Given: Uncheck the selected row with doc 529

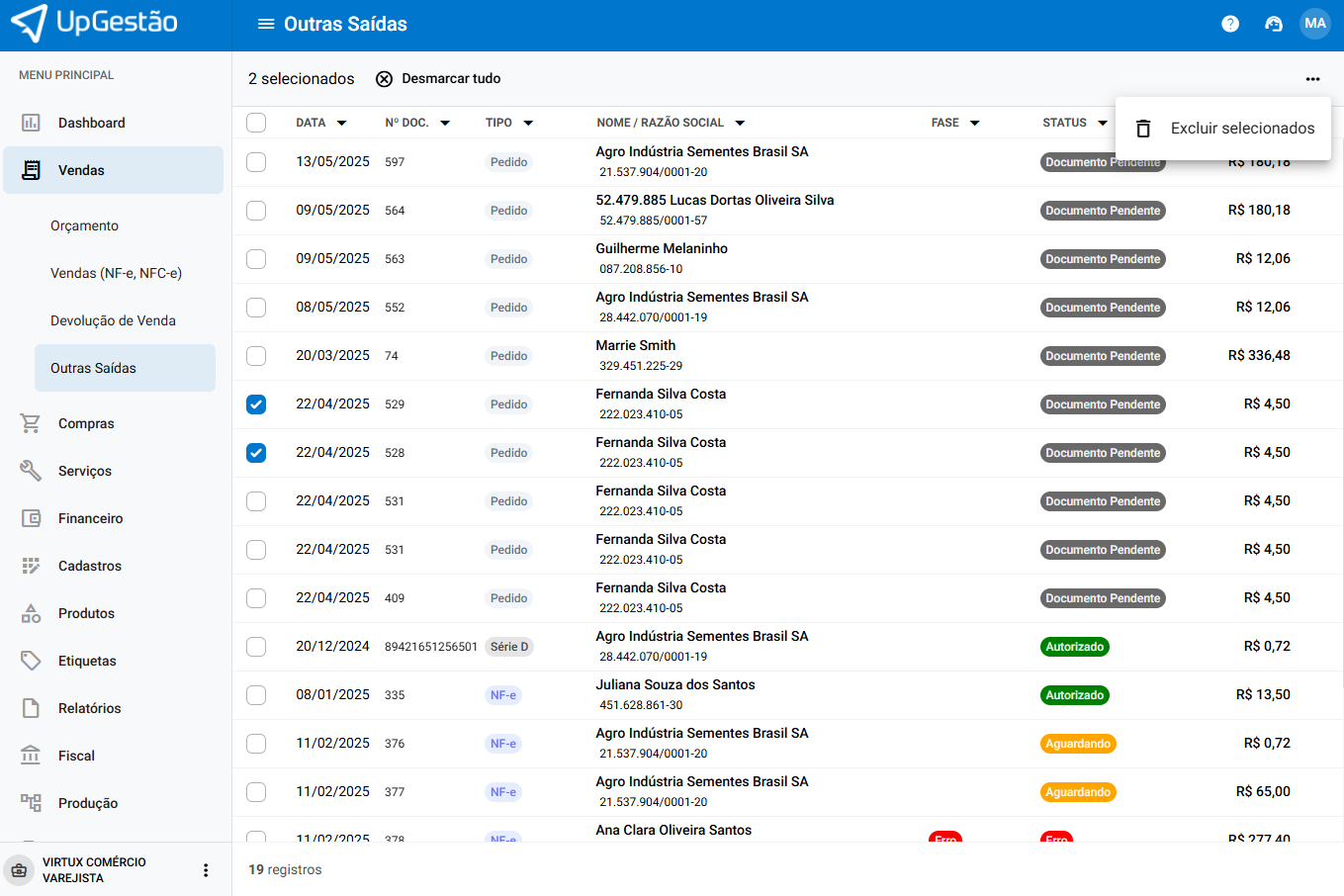Looking at the screenshot, I should click(256, 404).
